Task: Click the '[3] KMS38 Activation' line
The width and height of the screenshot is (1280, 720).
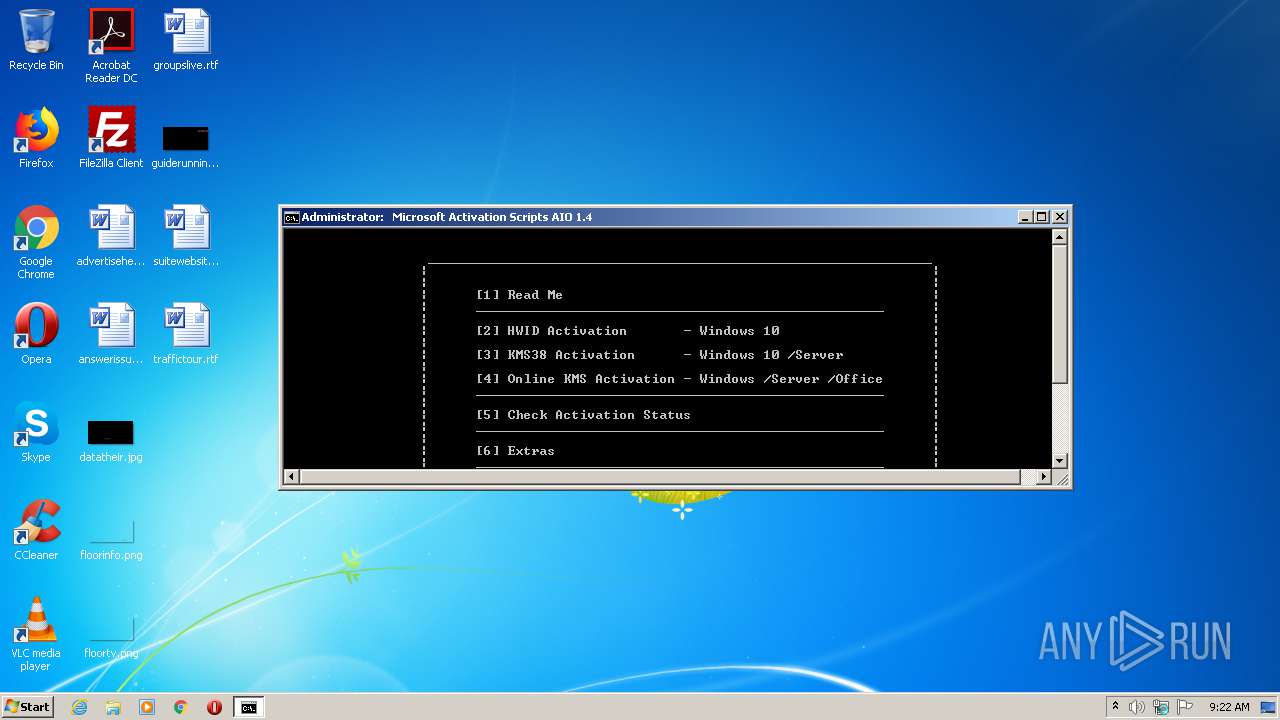Action: pos(660,355)
